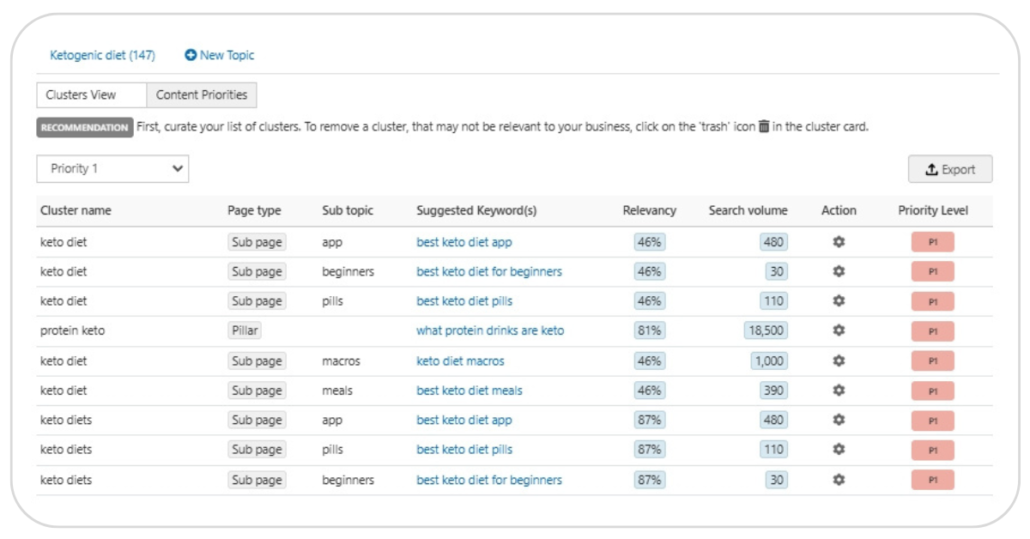Switch to Content Priorities tab

202,95
